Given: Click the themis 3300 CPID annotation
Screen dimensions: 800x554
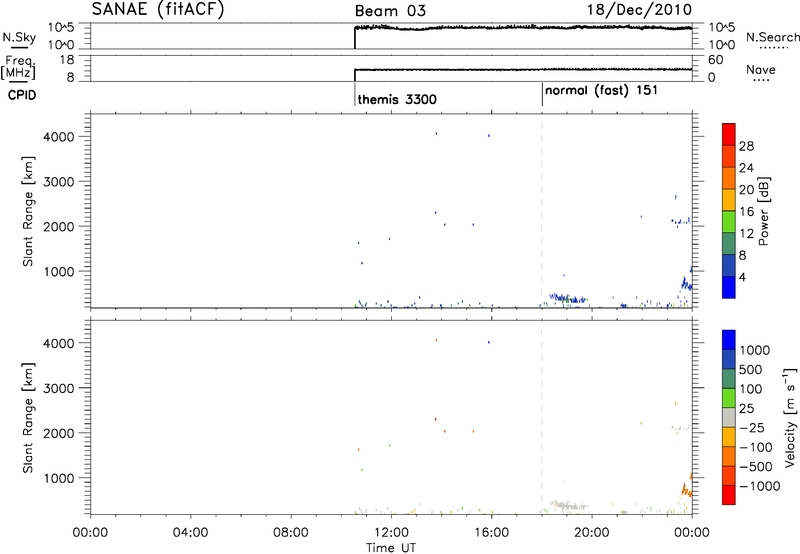Looking at the screenshot, I should pyautogui.click(x=397, y=99).
